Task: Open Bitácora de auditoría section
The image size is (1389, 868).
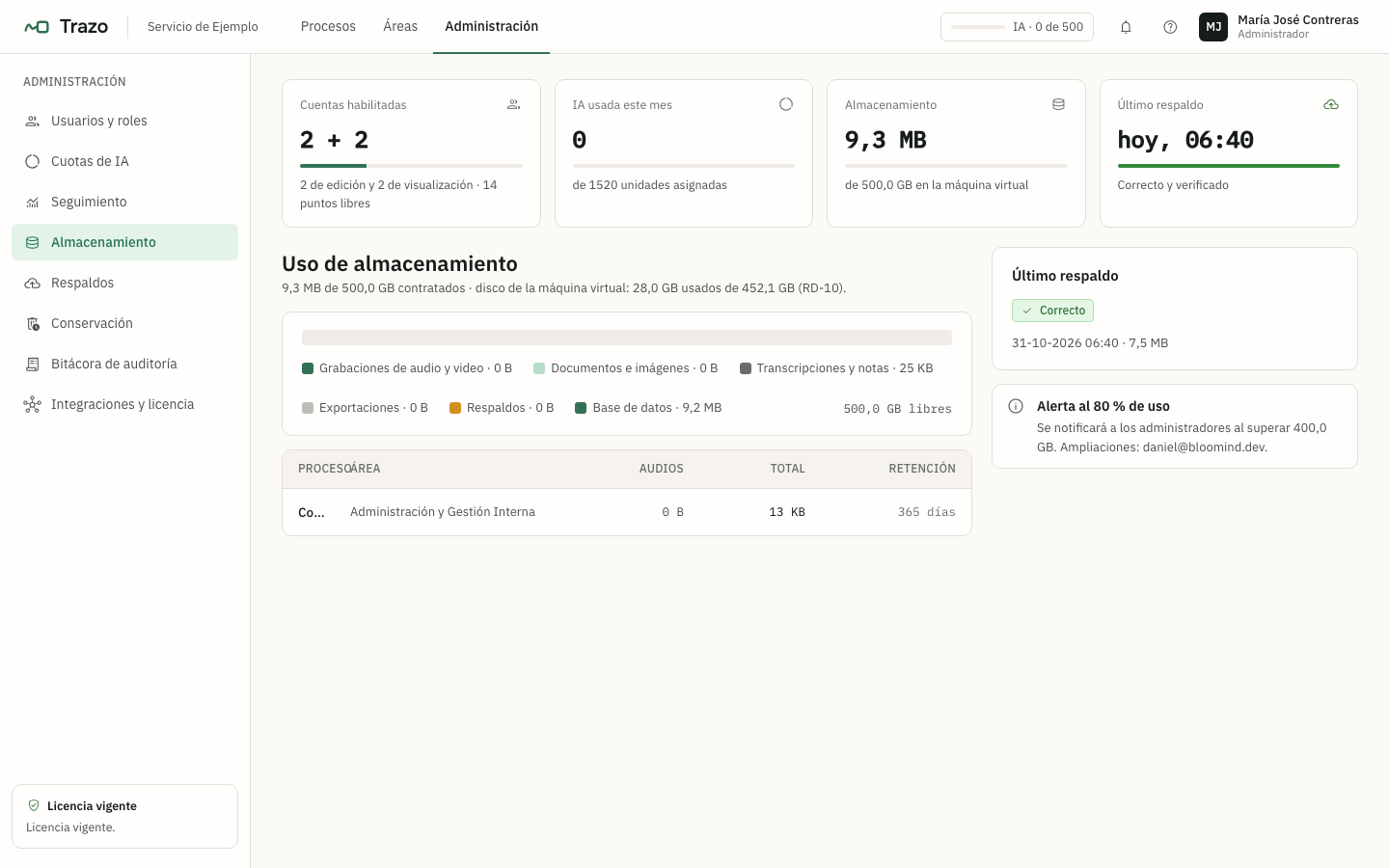Action: click(x=124, y=364)
